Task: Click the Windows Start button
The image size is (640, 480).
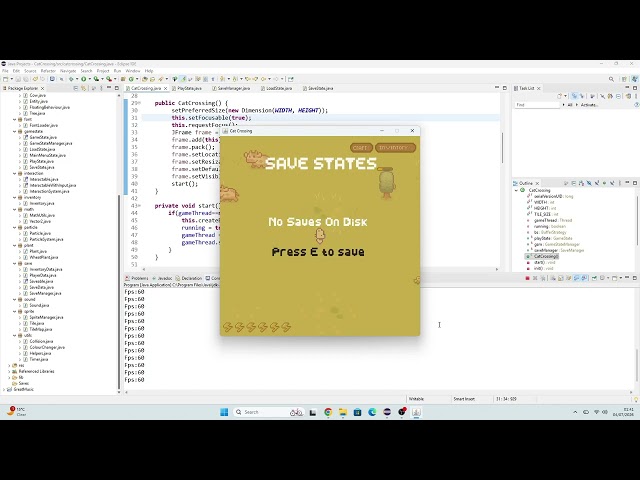Action: (x=224, y=412)
